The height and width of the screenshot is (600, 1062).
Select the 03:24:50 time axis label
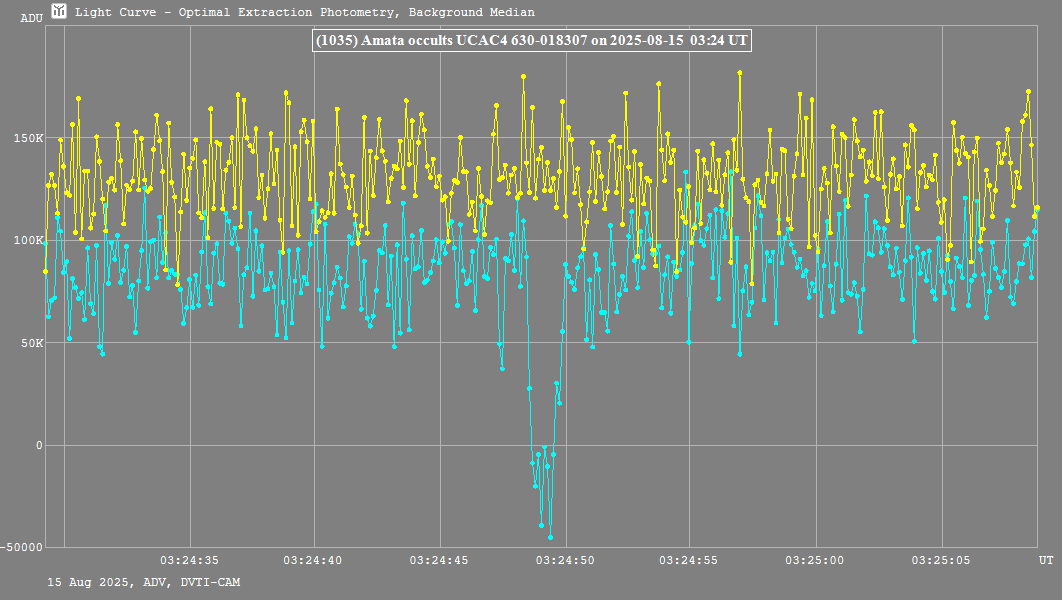[565, 560]
